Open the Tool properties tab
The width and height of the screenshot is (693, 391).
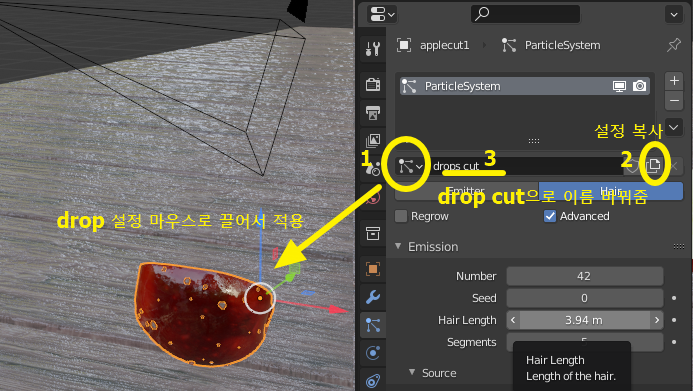373,48
